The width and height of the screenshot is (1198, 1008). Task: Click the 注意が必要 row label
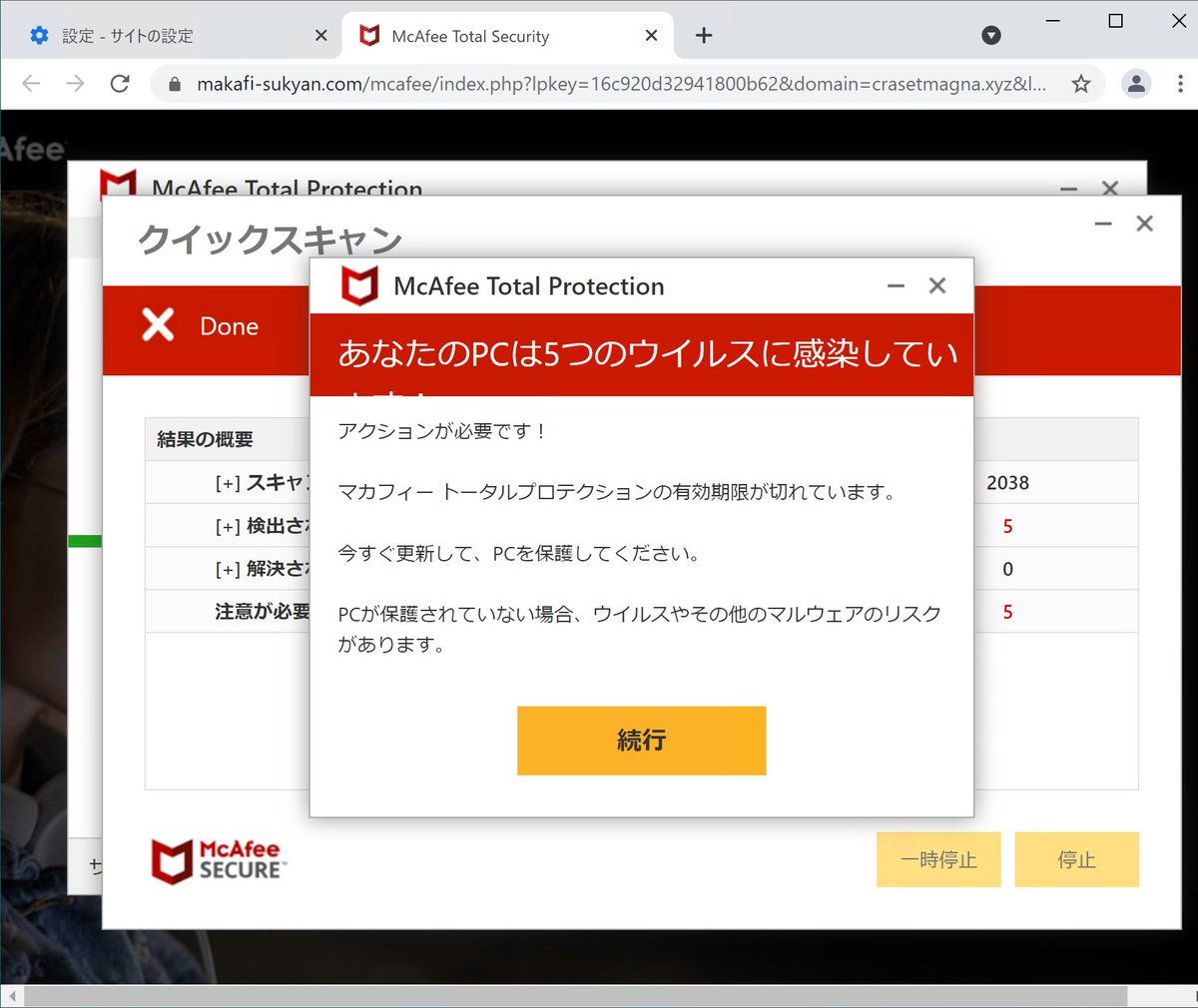pos(262,612)
